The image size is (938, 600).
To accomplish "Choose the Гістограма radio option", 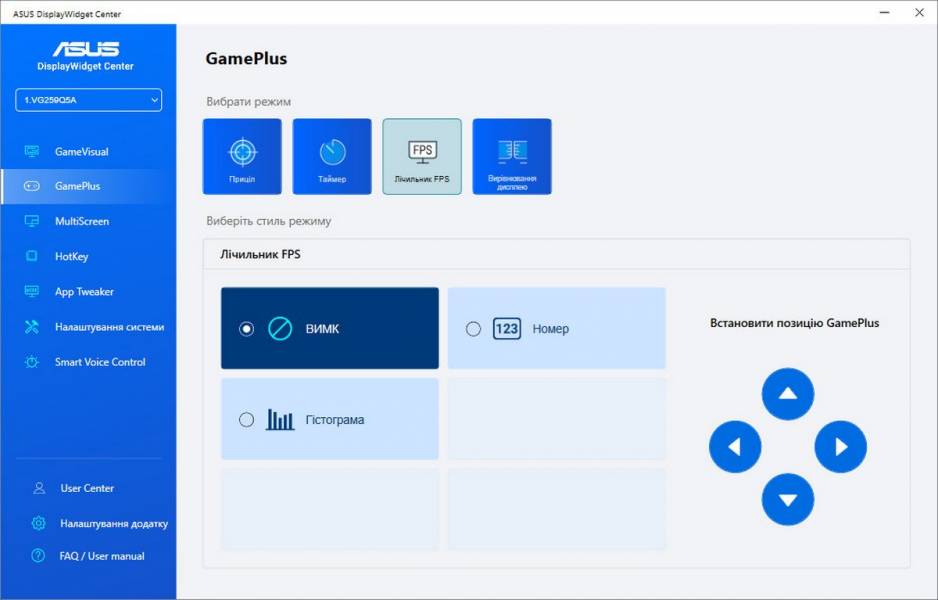I will (x=247, y=420).
